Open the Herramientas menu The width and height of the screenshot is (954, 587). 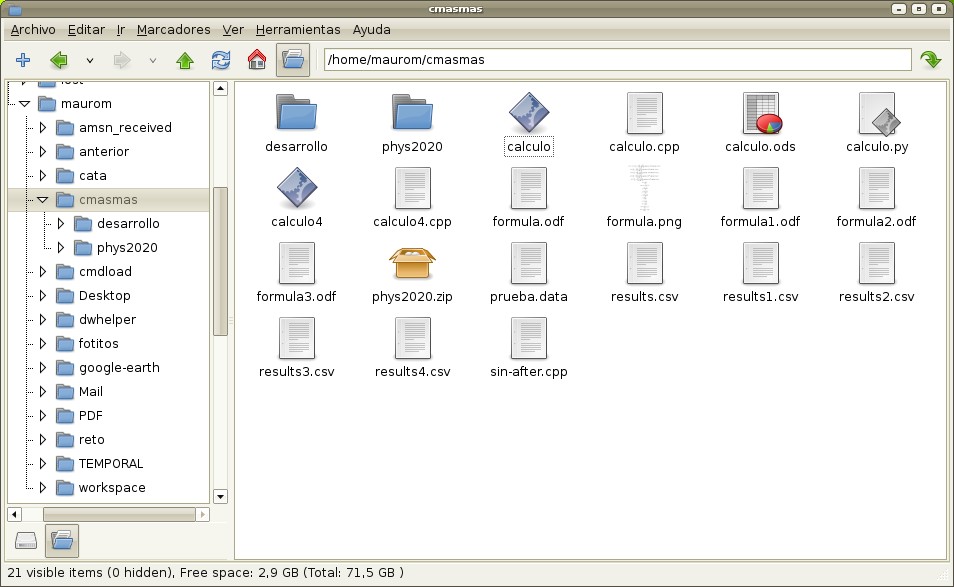pyautogui.click(x=298, y=29)
